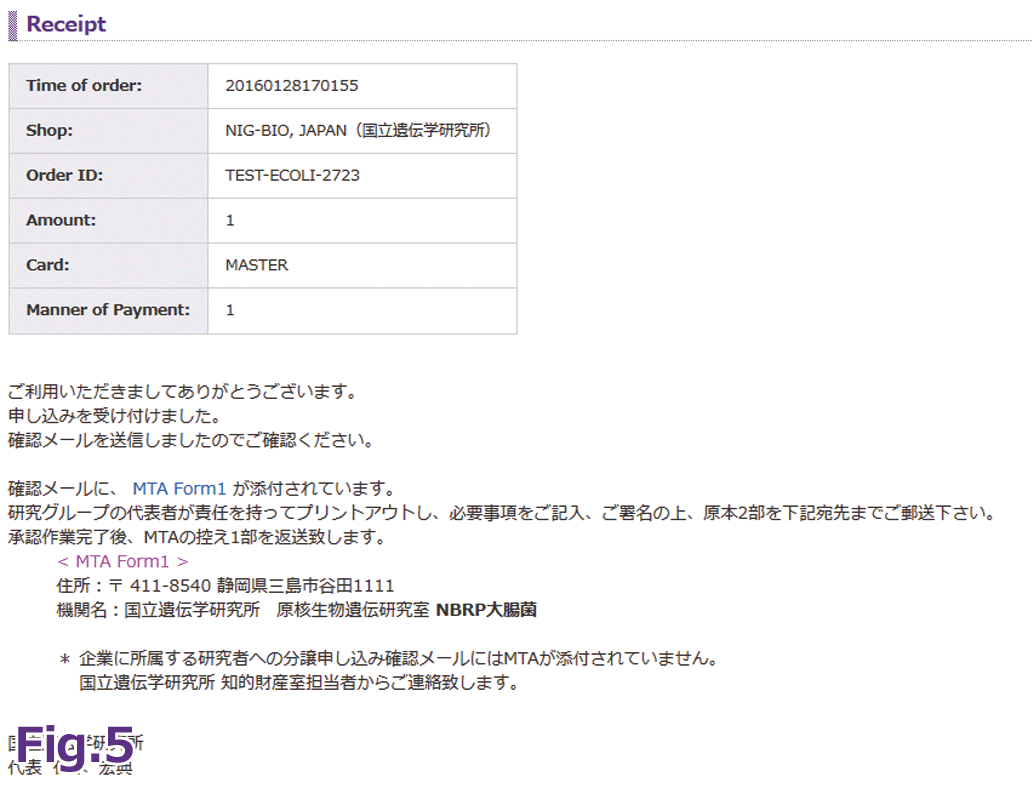Select the Manner of Payment value

tap(230, 310)
